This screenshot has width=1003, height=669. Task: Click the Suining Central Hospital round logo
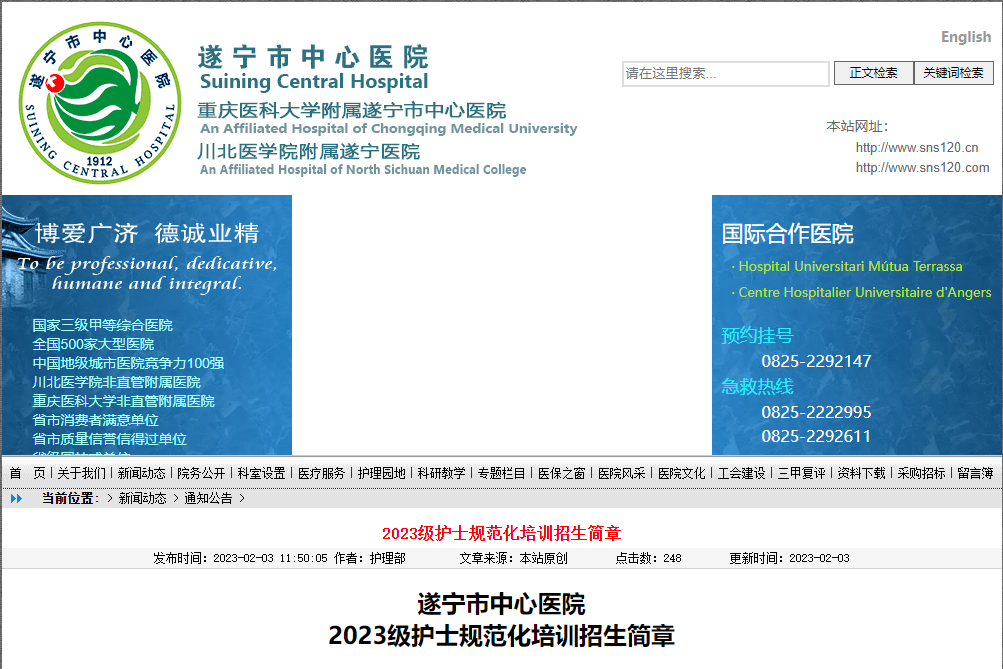(x=100, y=103)
